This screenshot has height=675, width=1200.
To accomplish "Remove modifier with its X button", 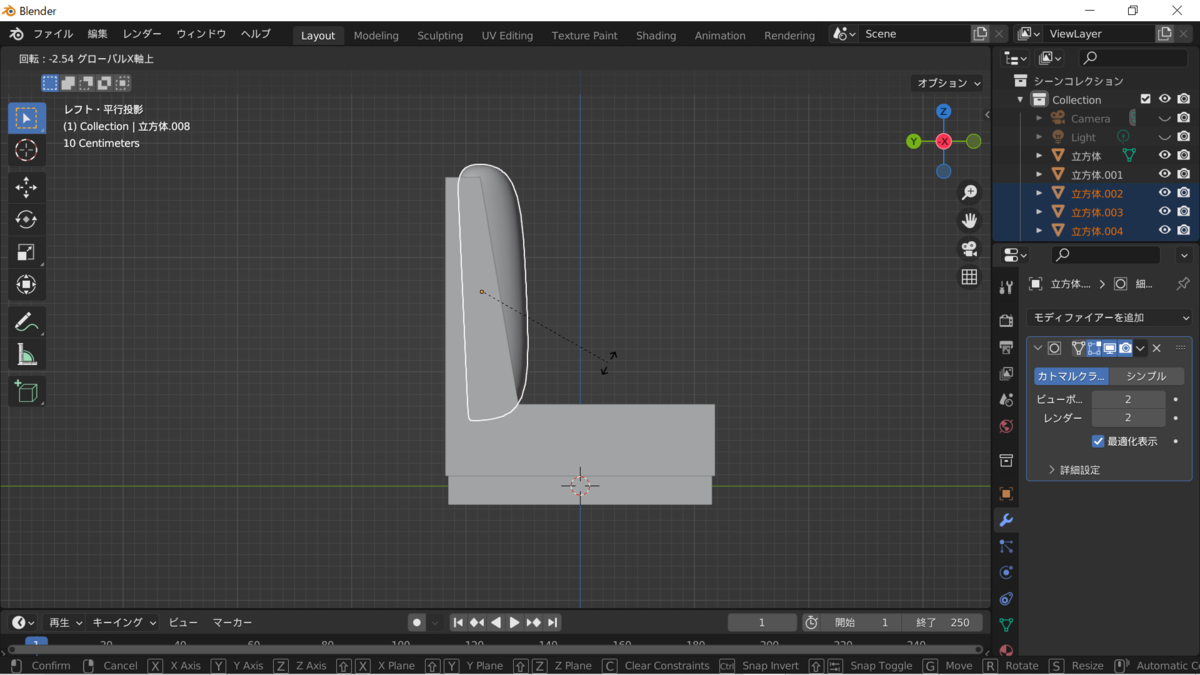I will click(1157, 348).
